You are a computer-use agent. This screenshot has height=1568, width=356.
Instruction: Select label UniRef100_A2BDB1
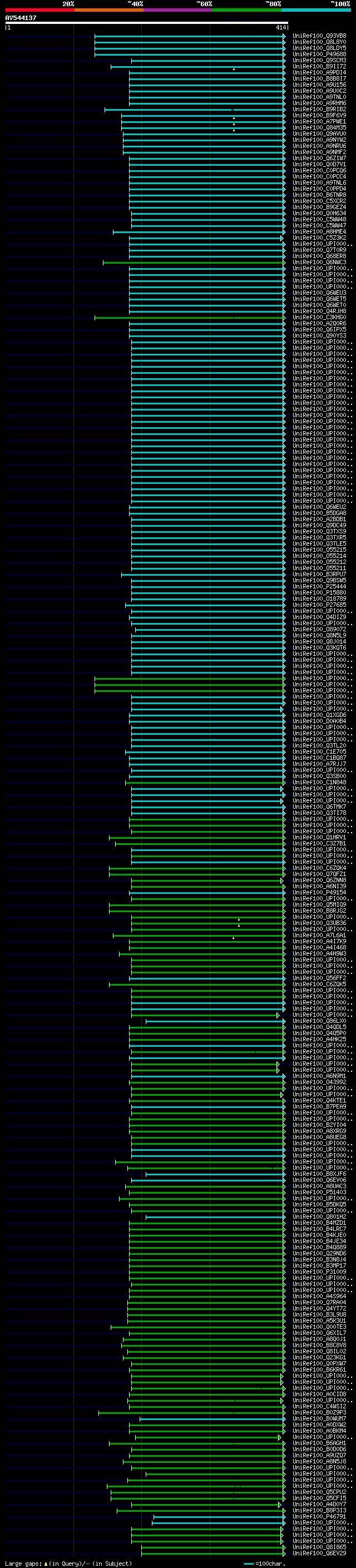pyautogui.click(x=319, y=519)
